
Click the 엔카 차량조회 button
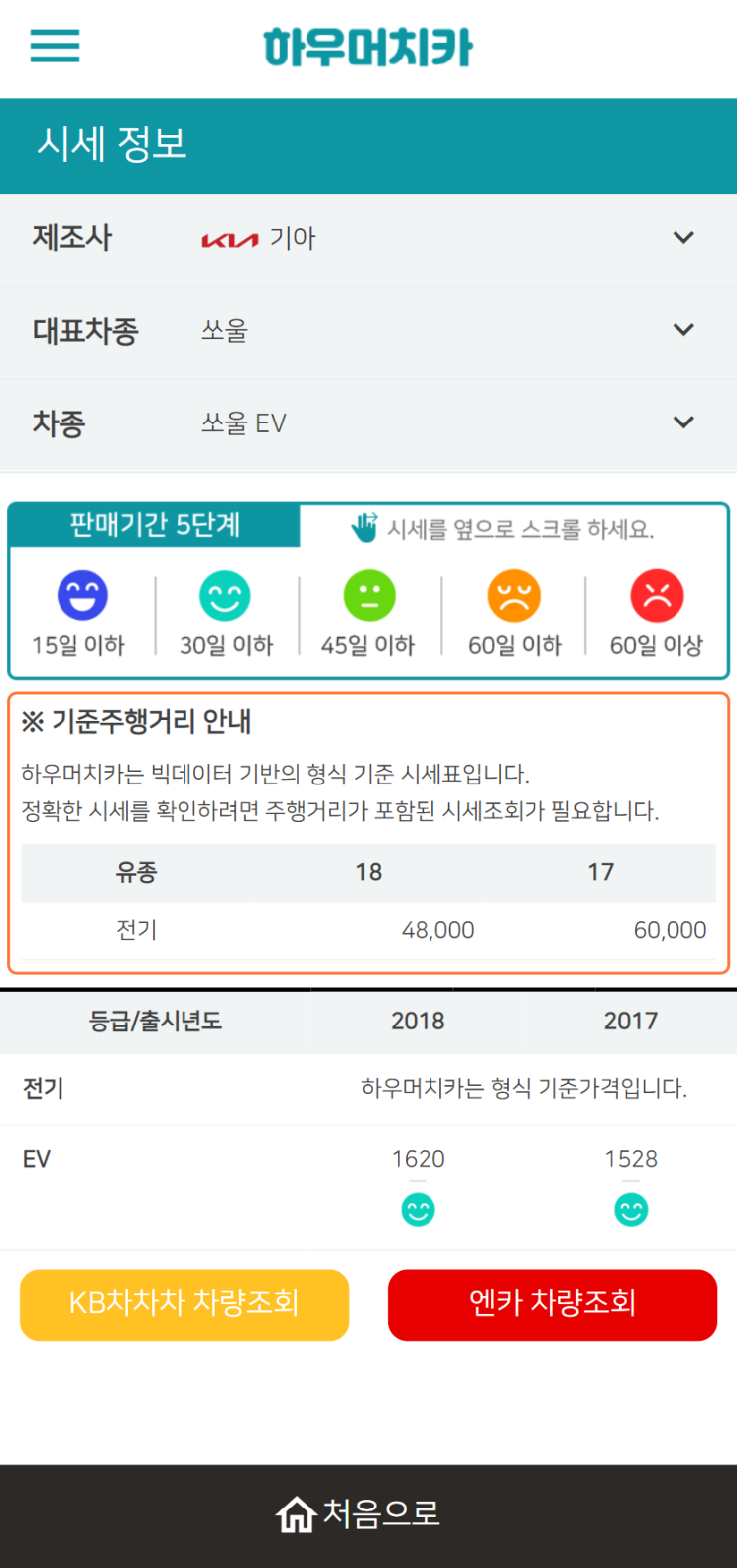tap(553, 1304)
